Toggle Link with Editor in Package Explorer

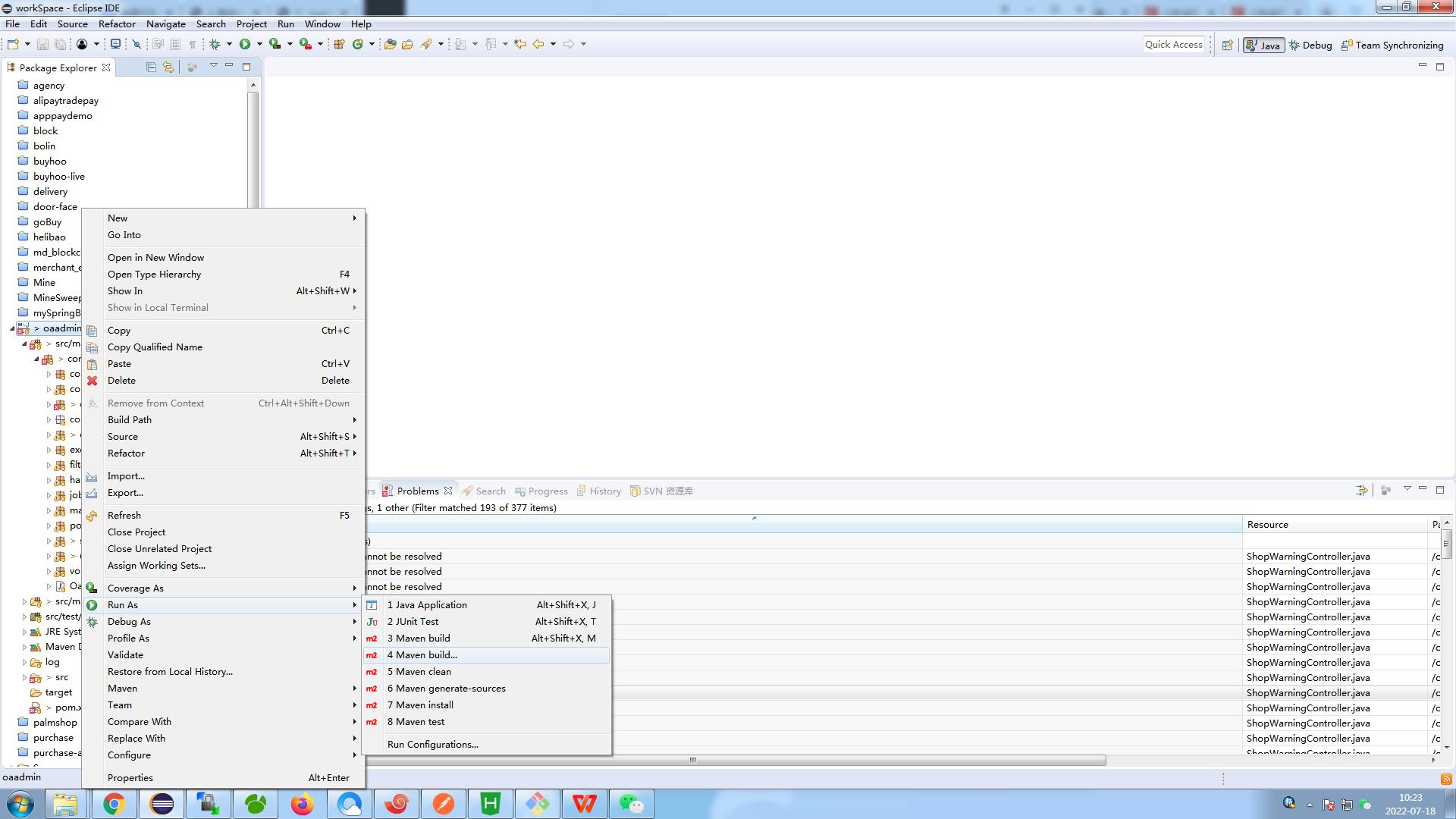(x=168, y=67)
